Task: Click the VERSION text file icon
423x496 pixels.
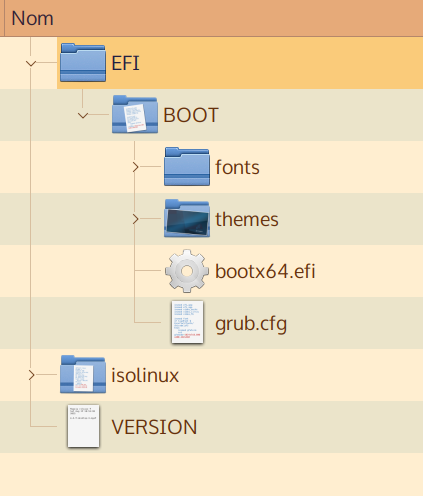Action: pos(83,426)
